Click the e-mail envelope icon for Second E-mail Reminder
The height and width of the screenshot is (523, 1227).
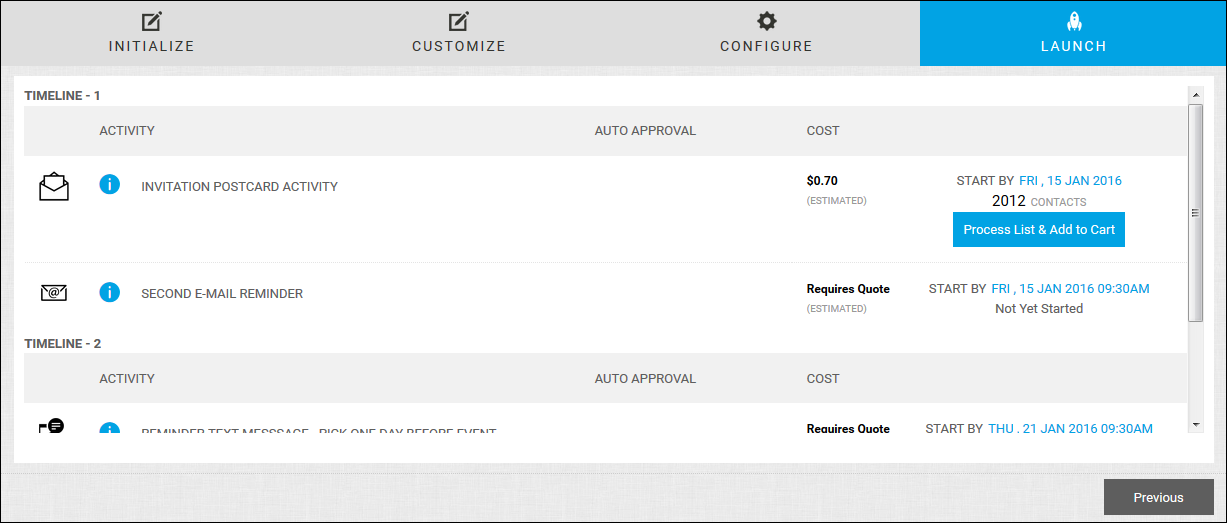(54, 293)
